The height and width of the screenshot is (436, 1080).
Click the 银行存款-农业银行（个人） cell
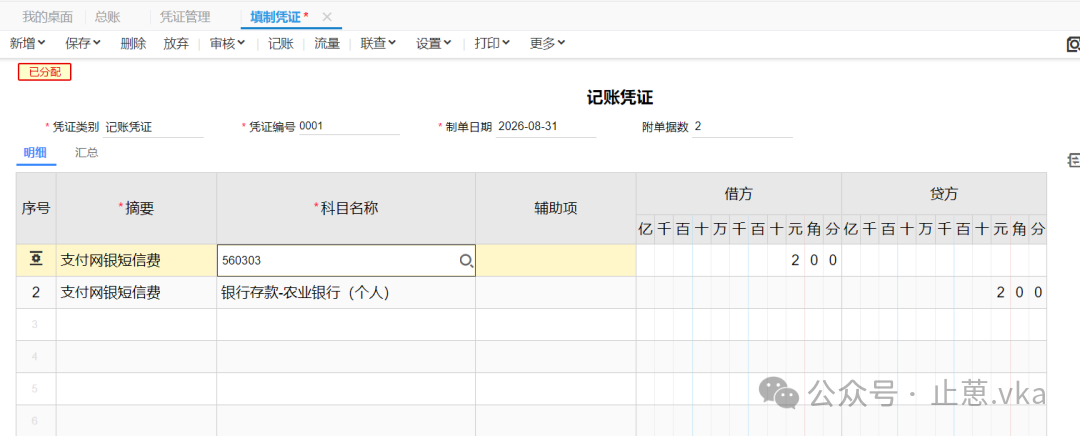[346, 293]
